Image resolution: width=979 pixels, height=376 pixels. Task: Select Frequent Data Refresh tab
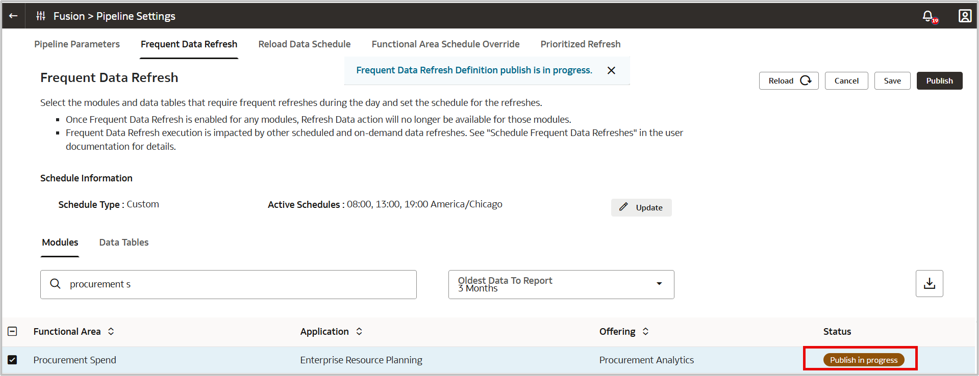[189, 44]
